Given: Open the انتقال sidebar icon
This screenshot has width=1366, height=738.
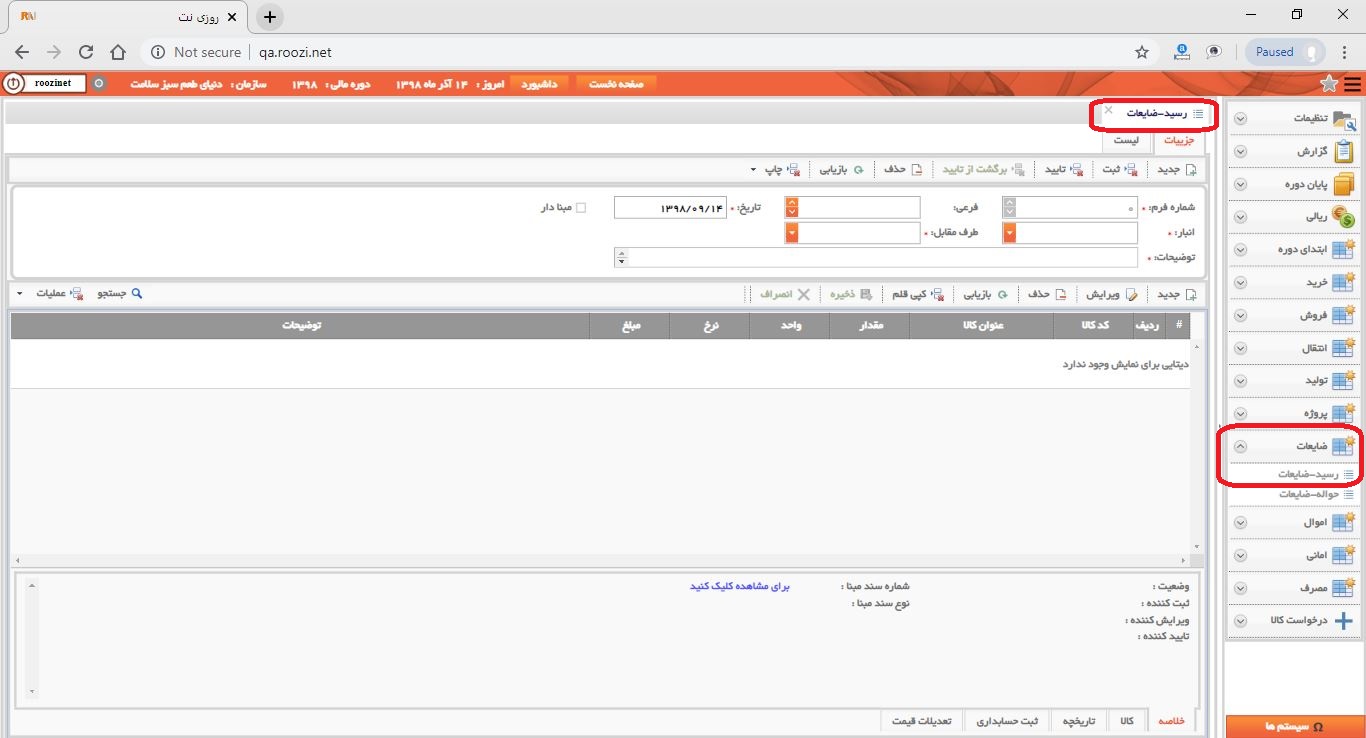Looking at the screenshot, I should pos(1343,348).
